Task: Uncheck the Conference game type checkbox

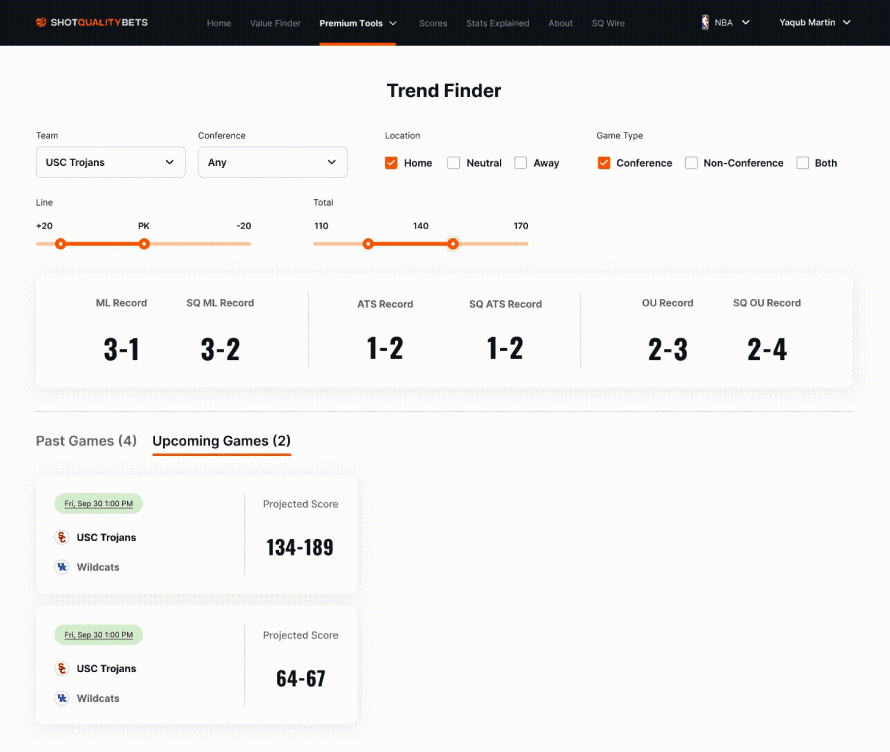Action: click(x=604, y=163)
